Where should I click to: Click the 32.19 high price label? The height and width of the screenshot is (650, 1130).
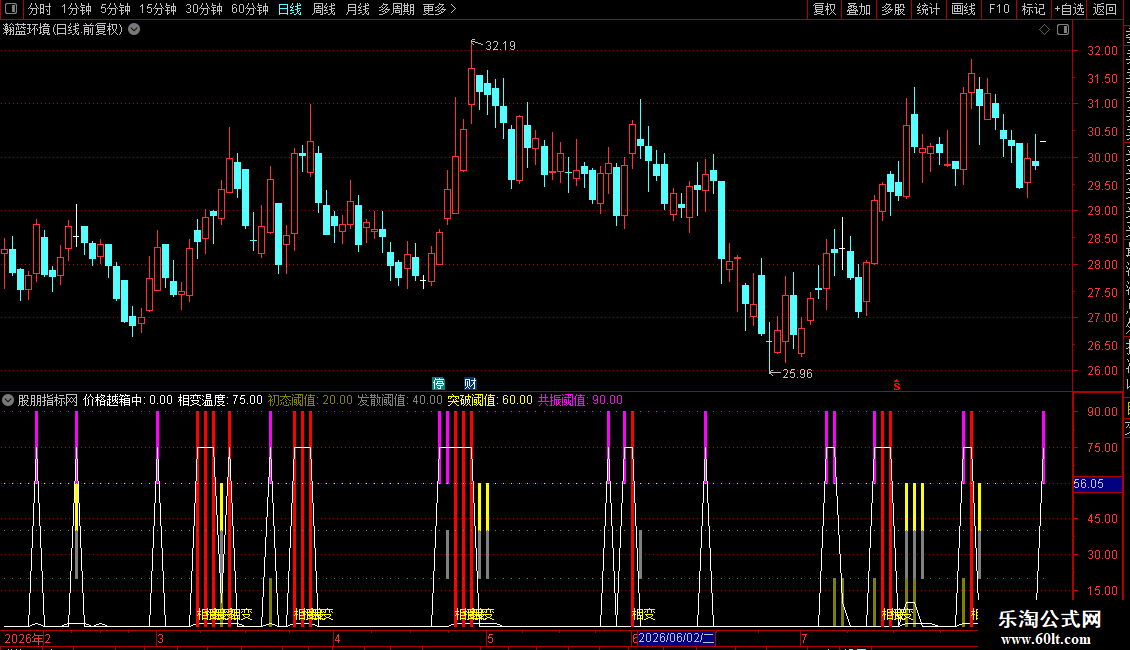(x=500, y=45)
